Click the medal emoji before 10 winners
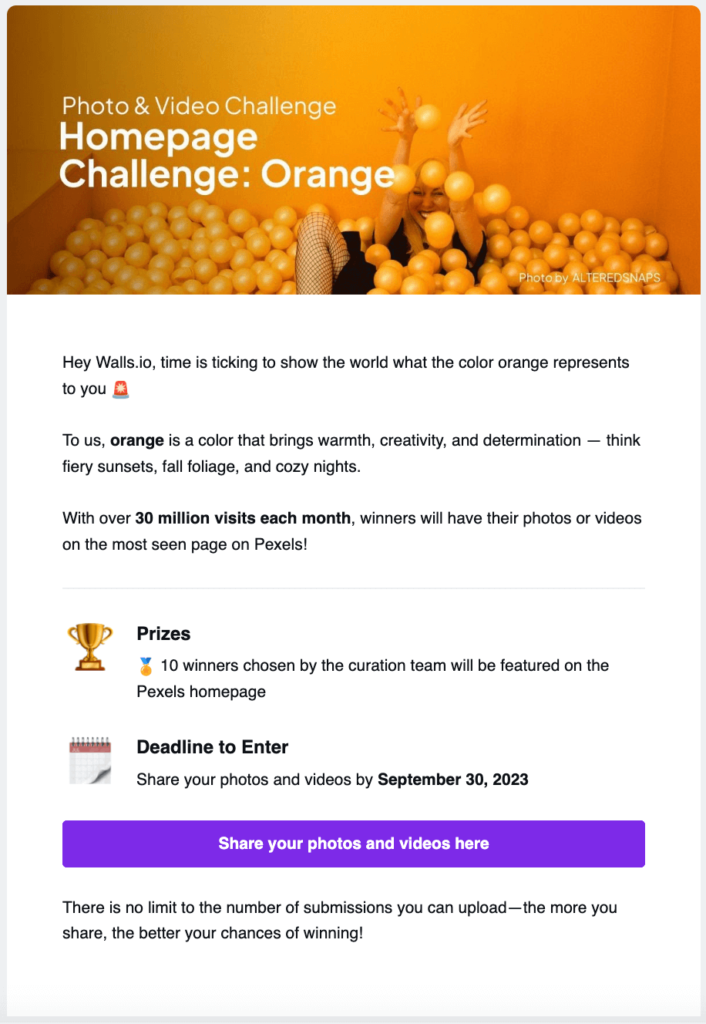Image resolution: width=706 pixels, height=1024 pixels. tap(148, 665)
